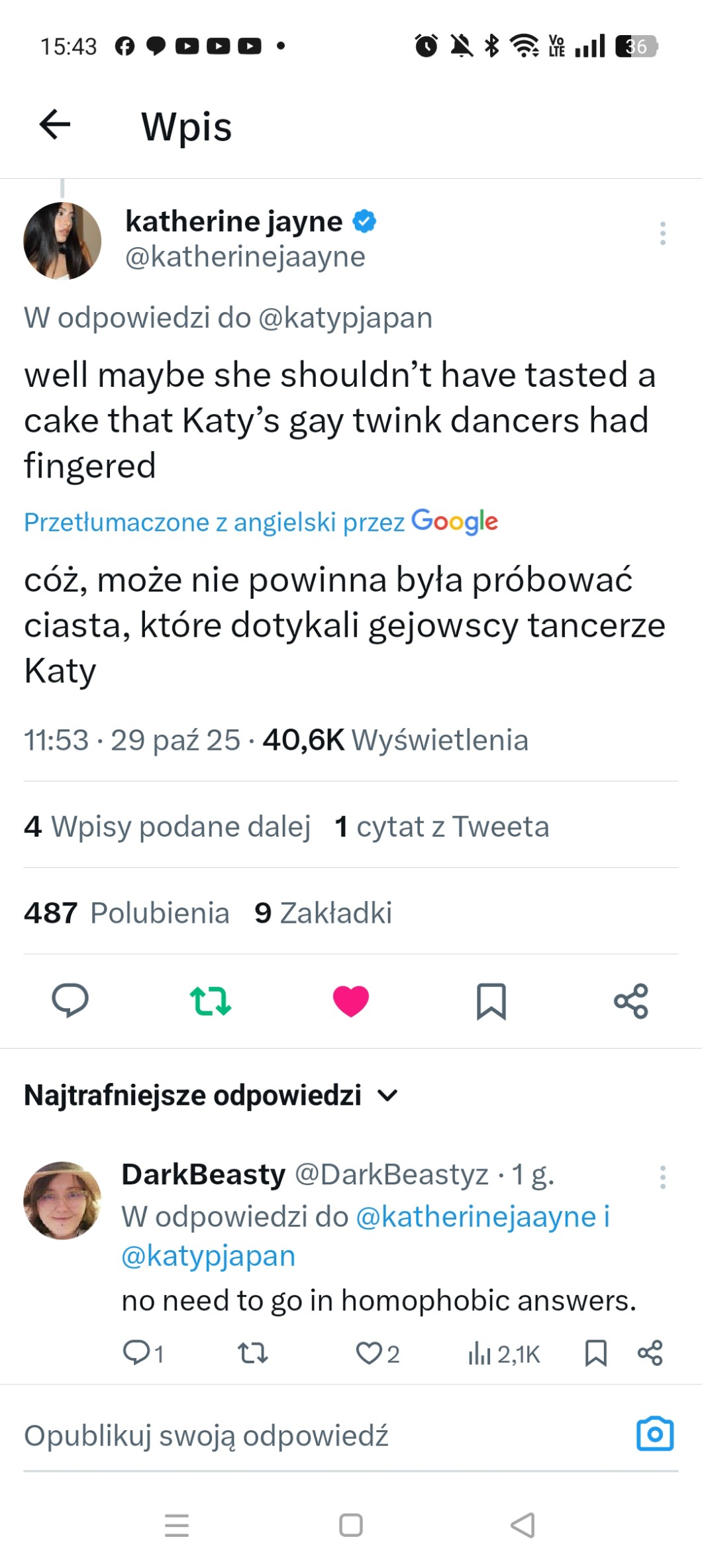View the 487 Polubienia likes list
The image size is (702, 1568).
(126, 913)
